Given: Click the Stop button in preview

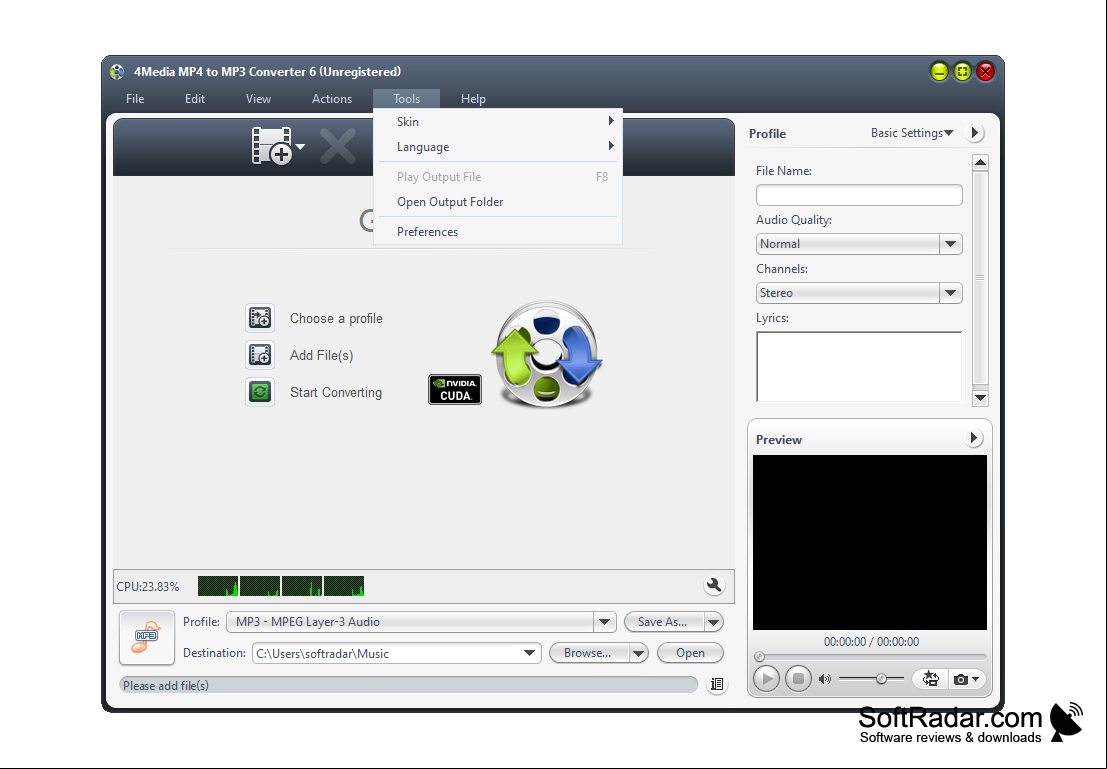Looking at the screenshot, I should click(x=798, y=679).
